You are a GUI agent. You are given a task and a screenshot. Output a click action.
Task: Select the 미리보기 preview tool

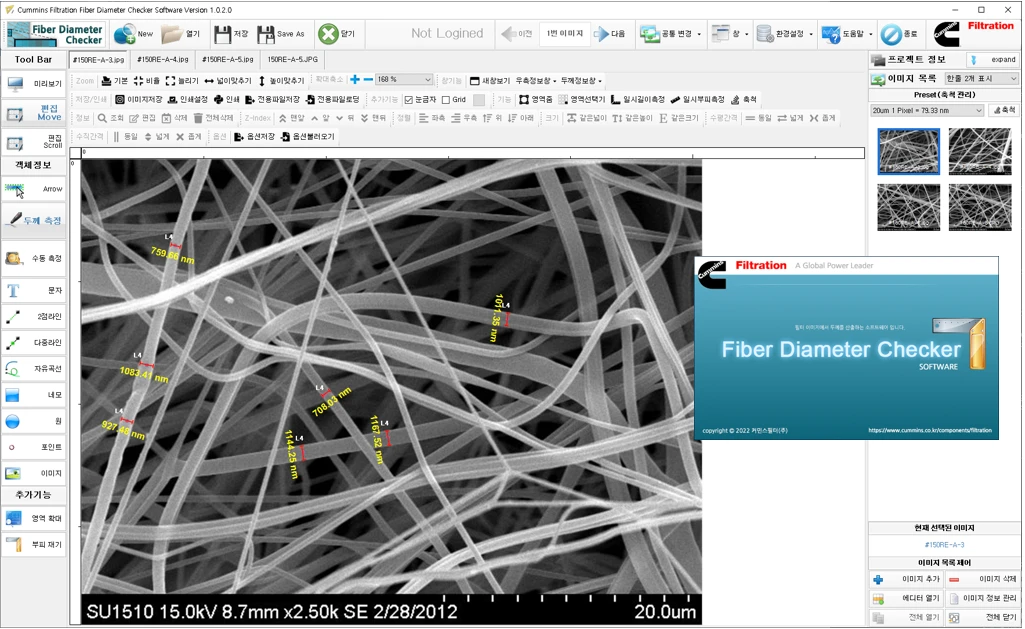click(x=34, y=84)
